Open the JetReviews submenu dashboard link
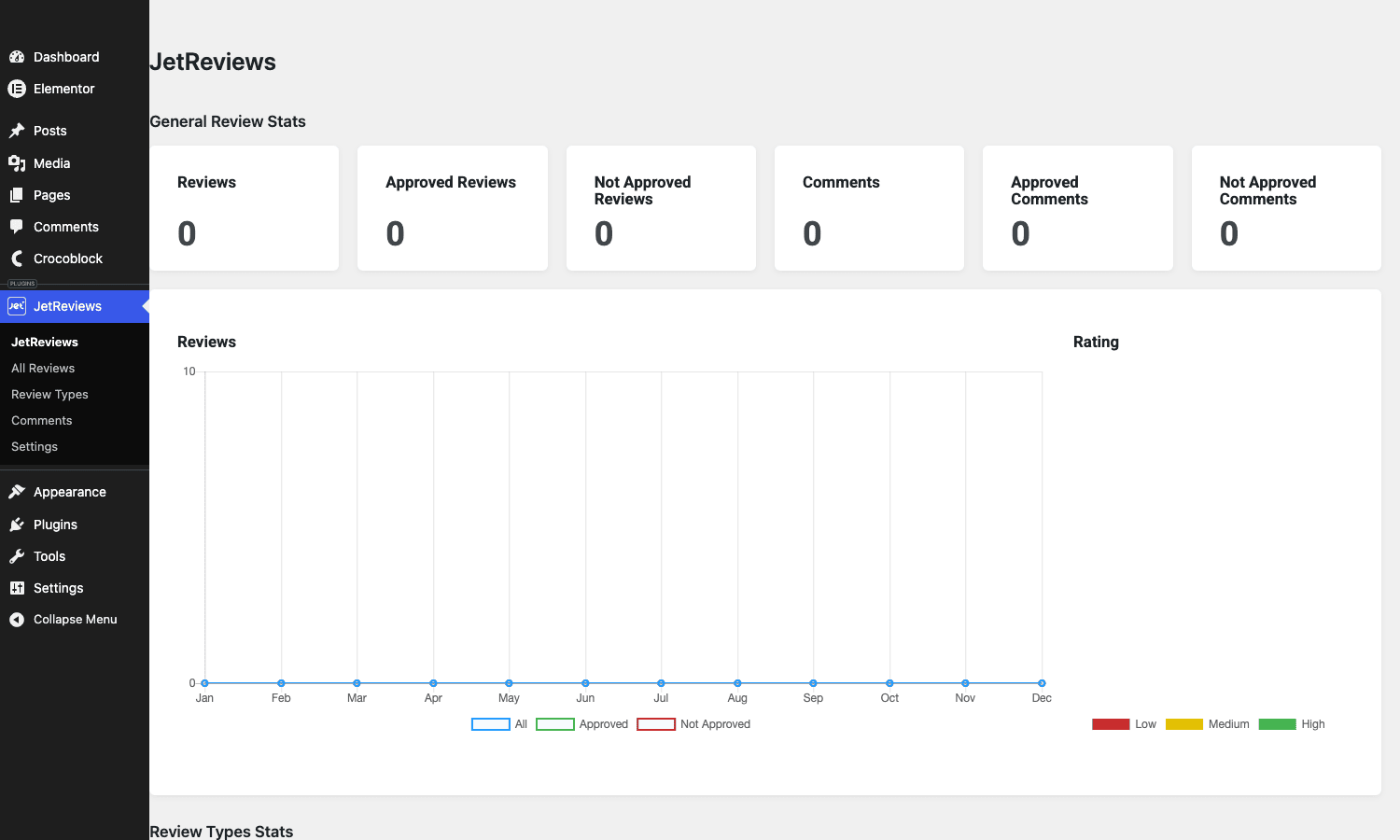 pyautogui.click(x=45, y=343)
